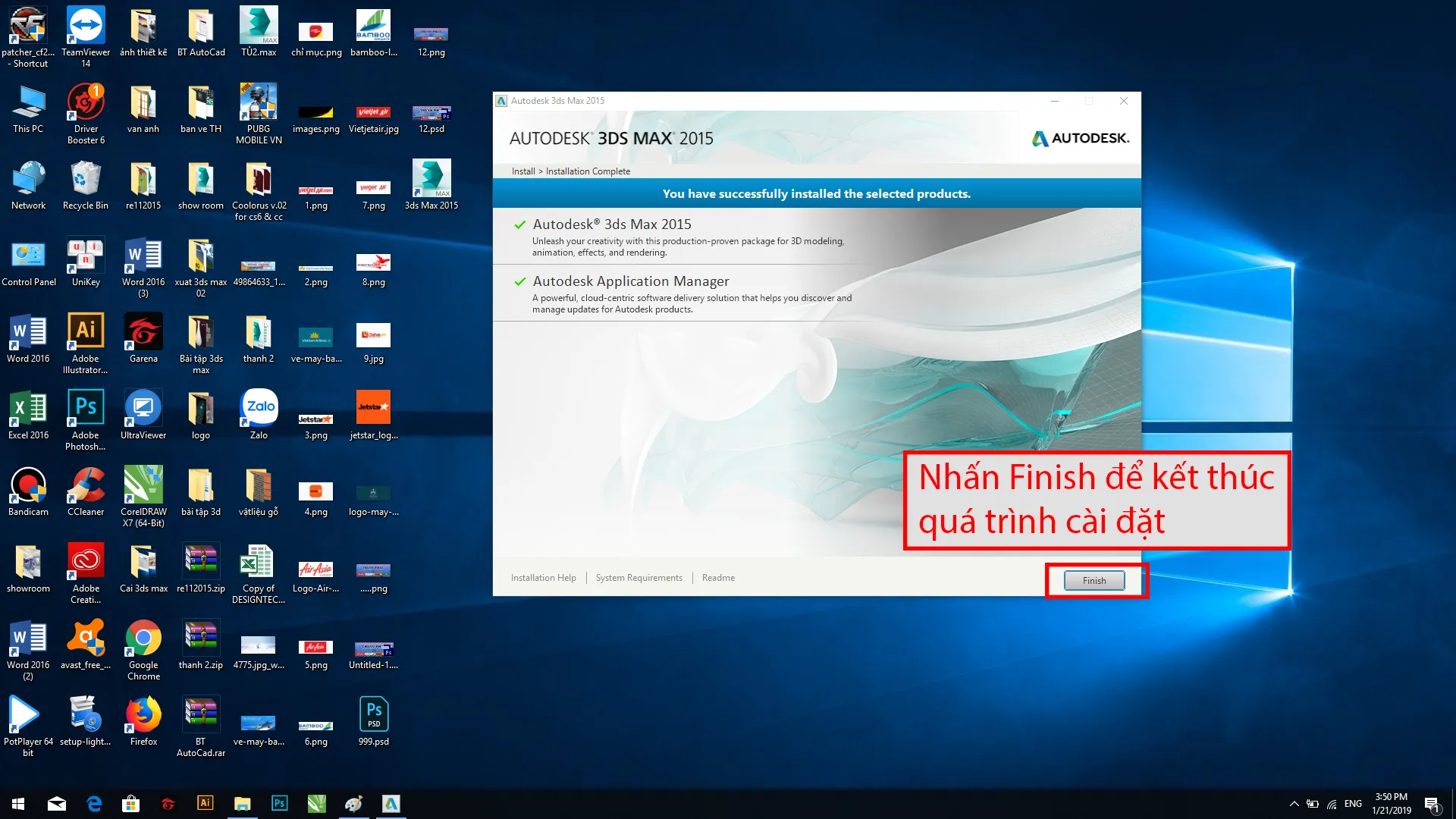This screenshot has width=1456, height=819.
Task: Show hidden system tray icons
Action: [1294, 804]
